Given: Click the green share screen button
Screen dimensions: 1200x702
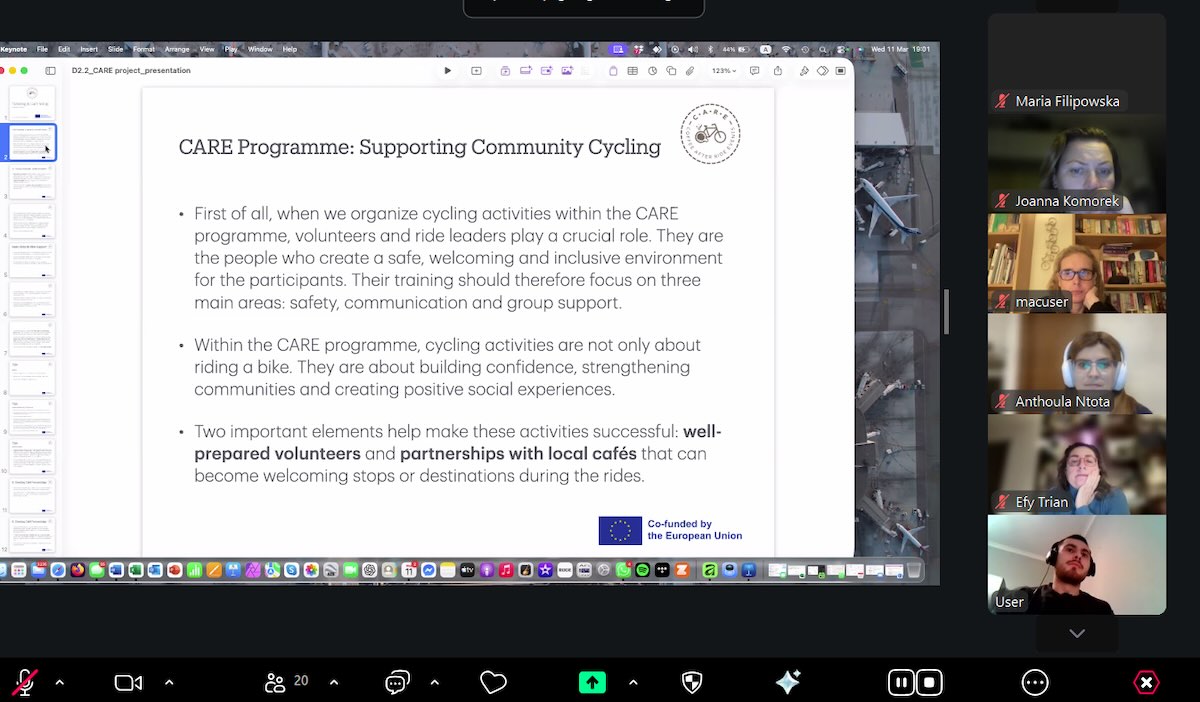Looking at the screenshot, I should tap(592, 683).
